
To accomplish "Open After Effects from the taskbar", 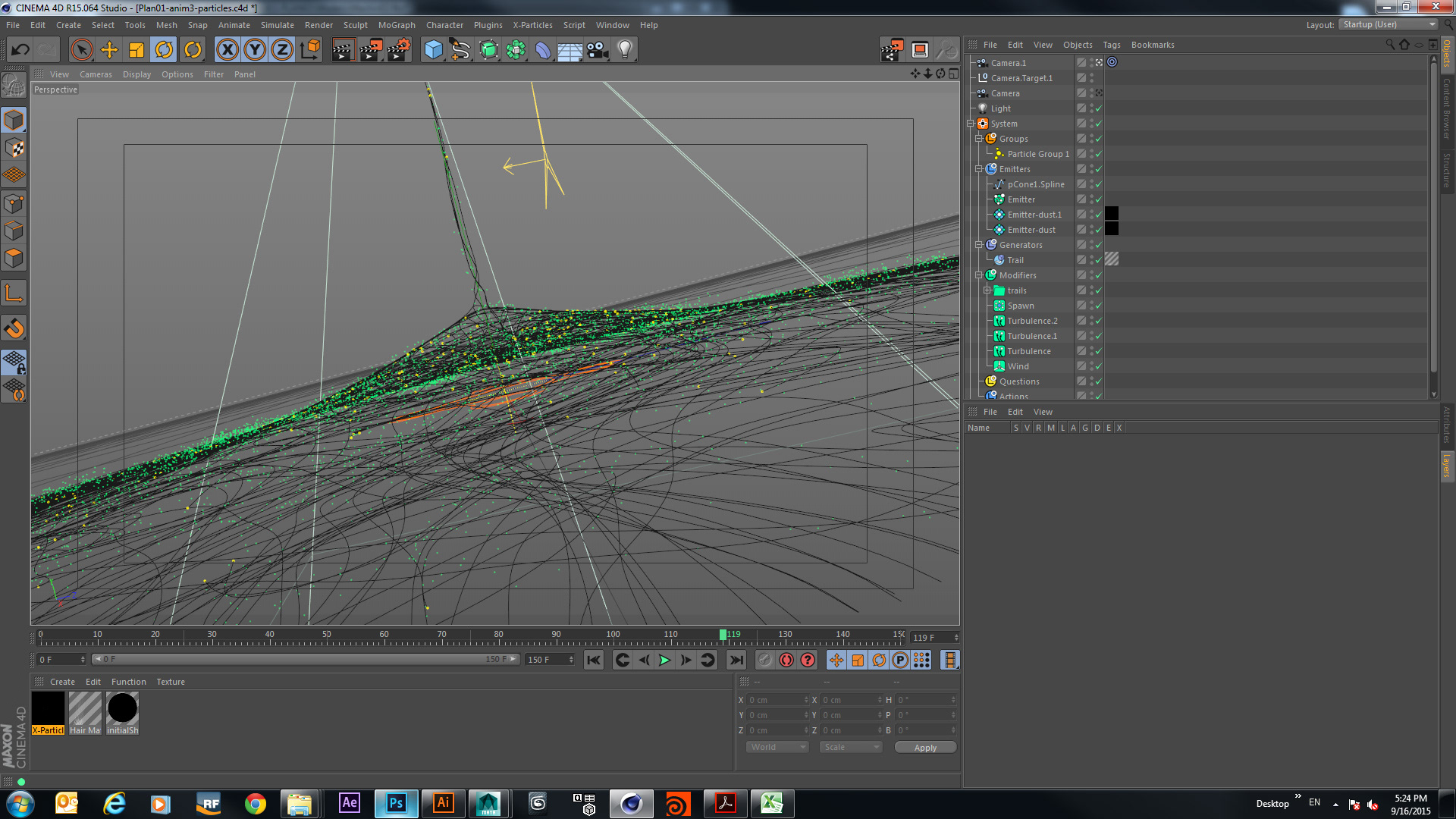I will coord(350,803).
